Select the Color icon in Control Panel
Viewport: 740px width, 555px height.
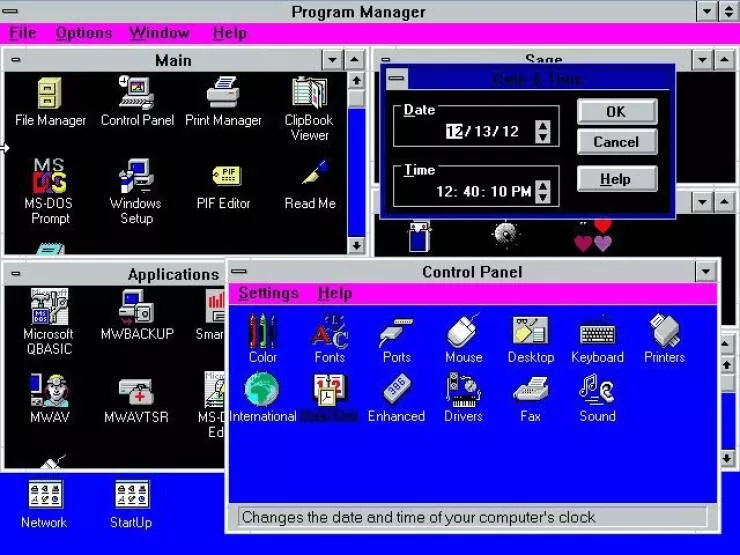tap(263, 333)
